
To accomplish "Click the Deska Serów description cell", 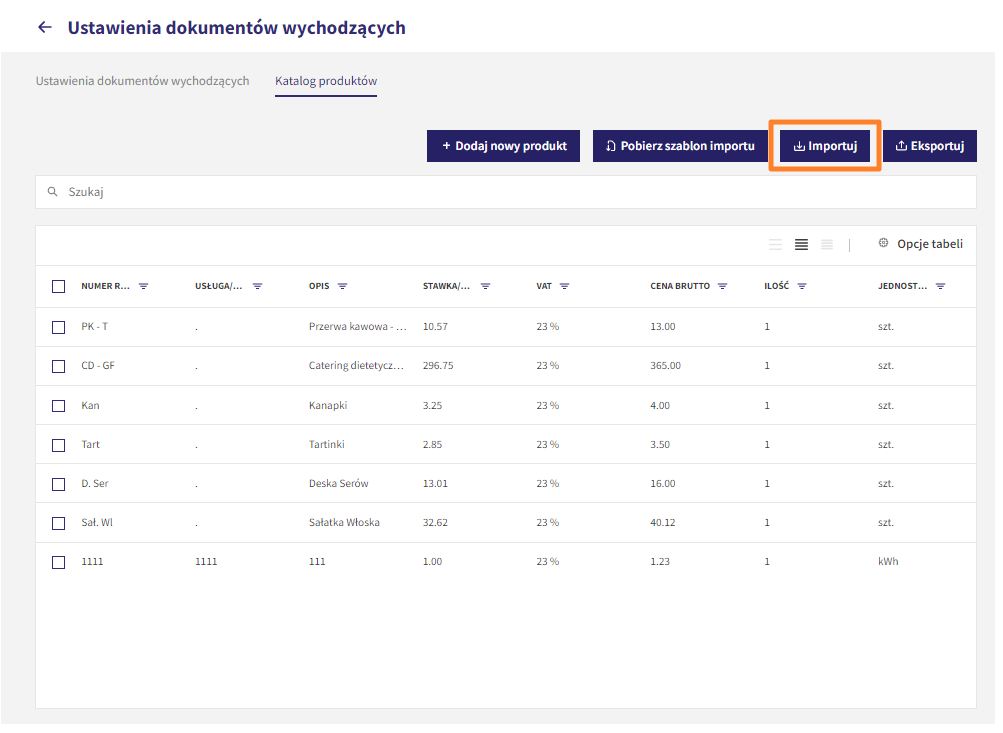I will (338, 484).
